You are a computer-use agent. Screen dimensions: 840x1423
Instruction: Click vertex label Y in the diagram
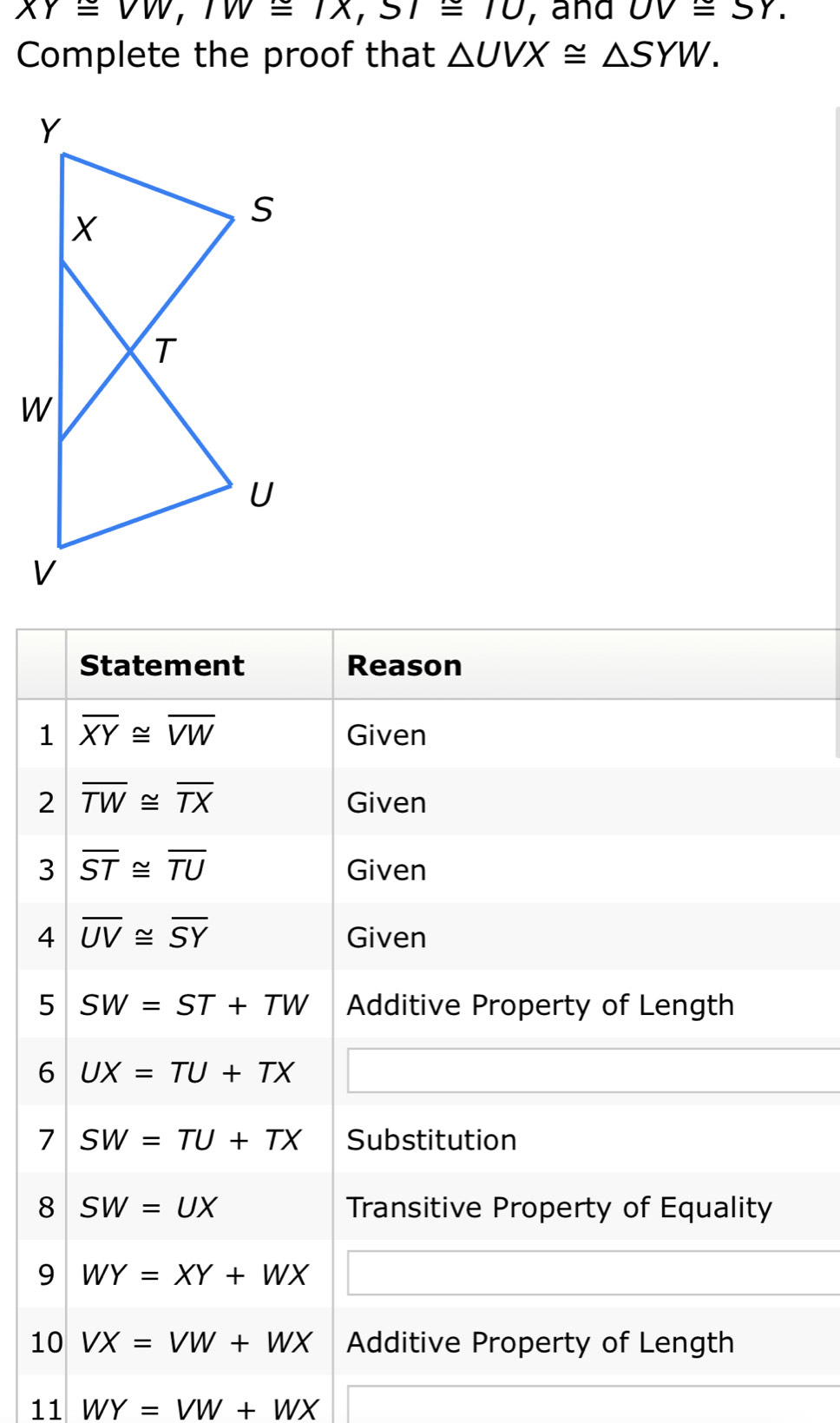49,132
